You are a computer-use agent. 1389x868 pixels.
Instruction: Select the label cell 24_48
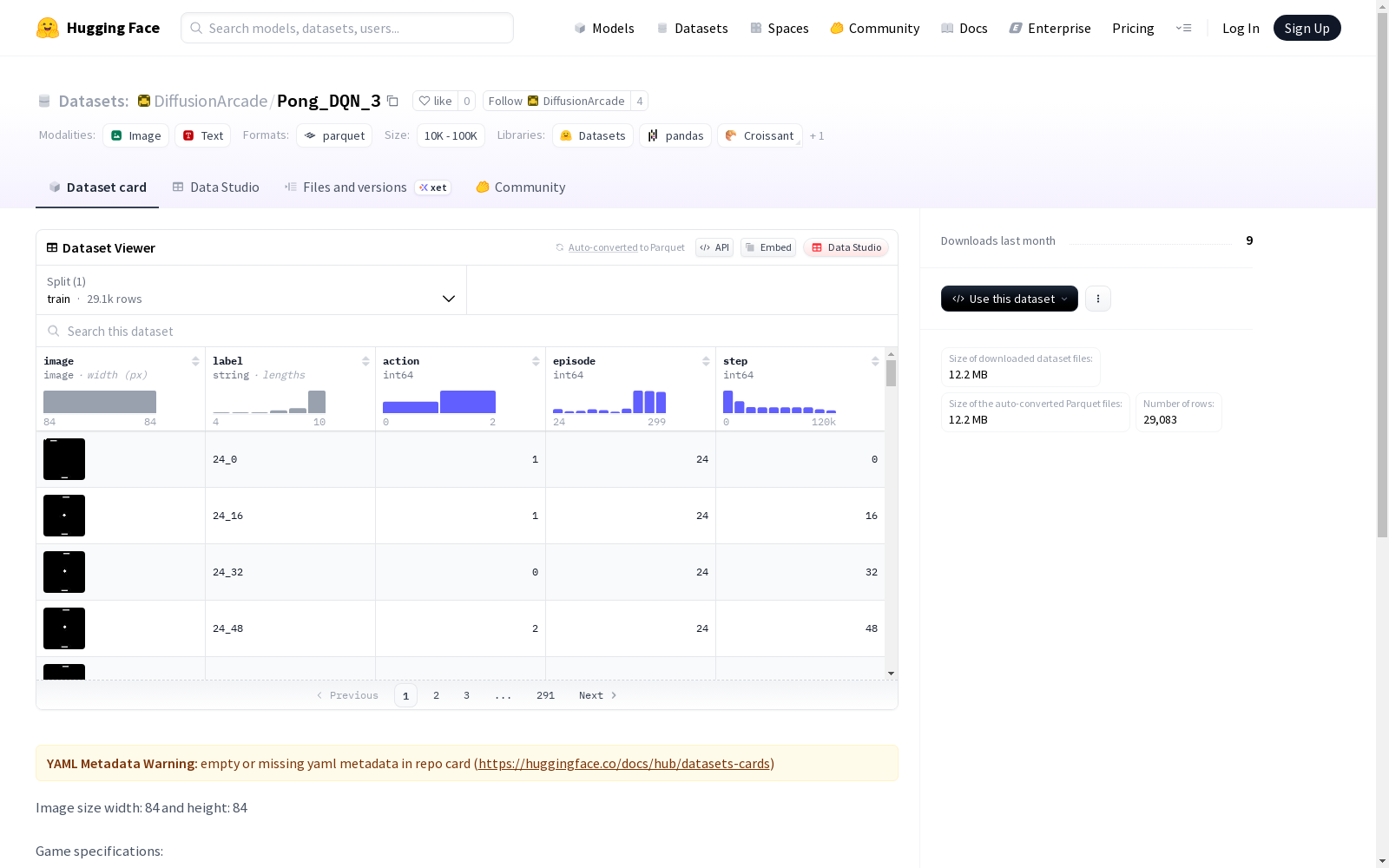(x=290, y=628)
